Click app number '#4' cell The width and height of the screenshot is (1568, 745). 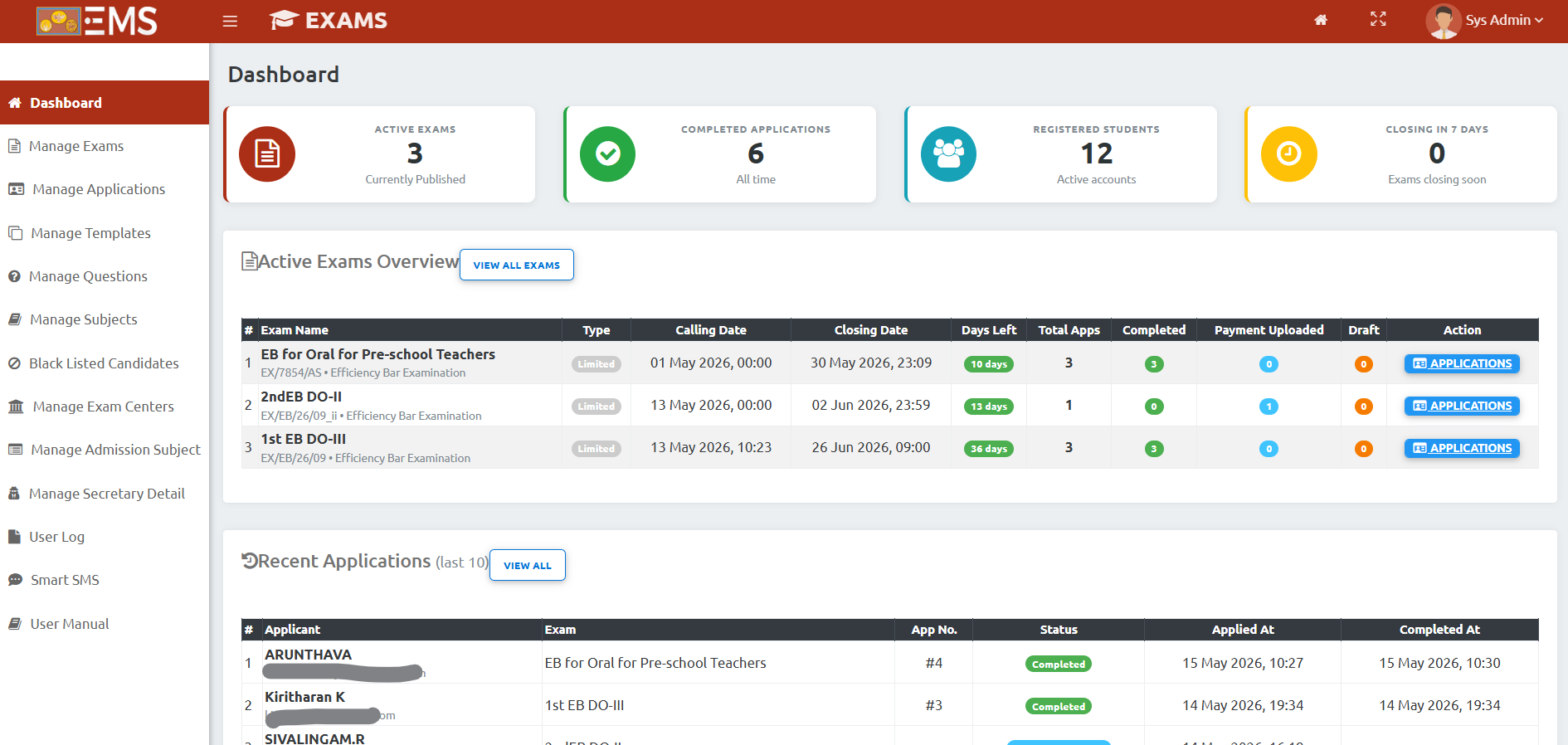(x=934, y=663)
